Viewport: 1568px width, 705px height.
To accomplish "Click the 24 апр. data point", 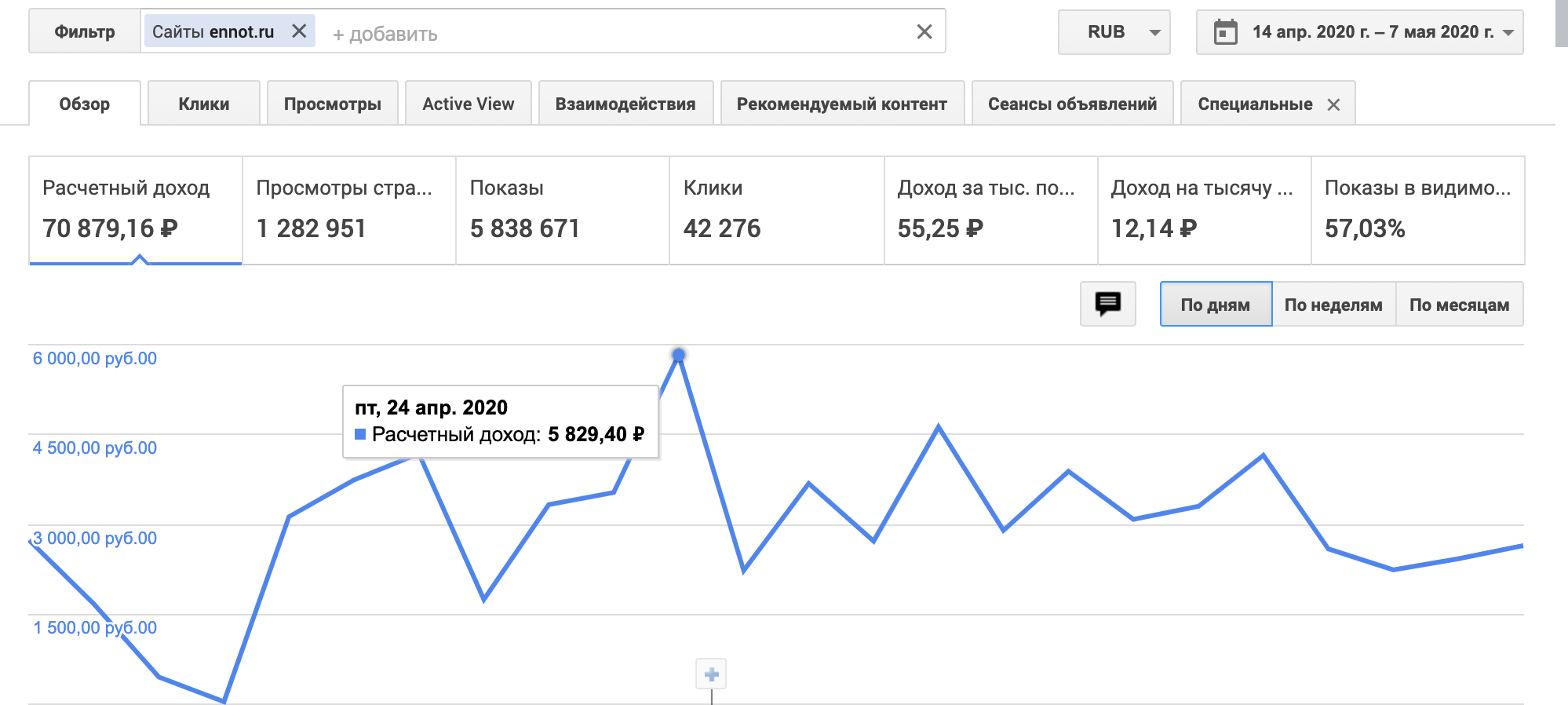I will pyautogui.click(x=679, y=355).
